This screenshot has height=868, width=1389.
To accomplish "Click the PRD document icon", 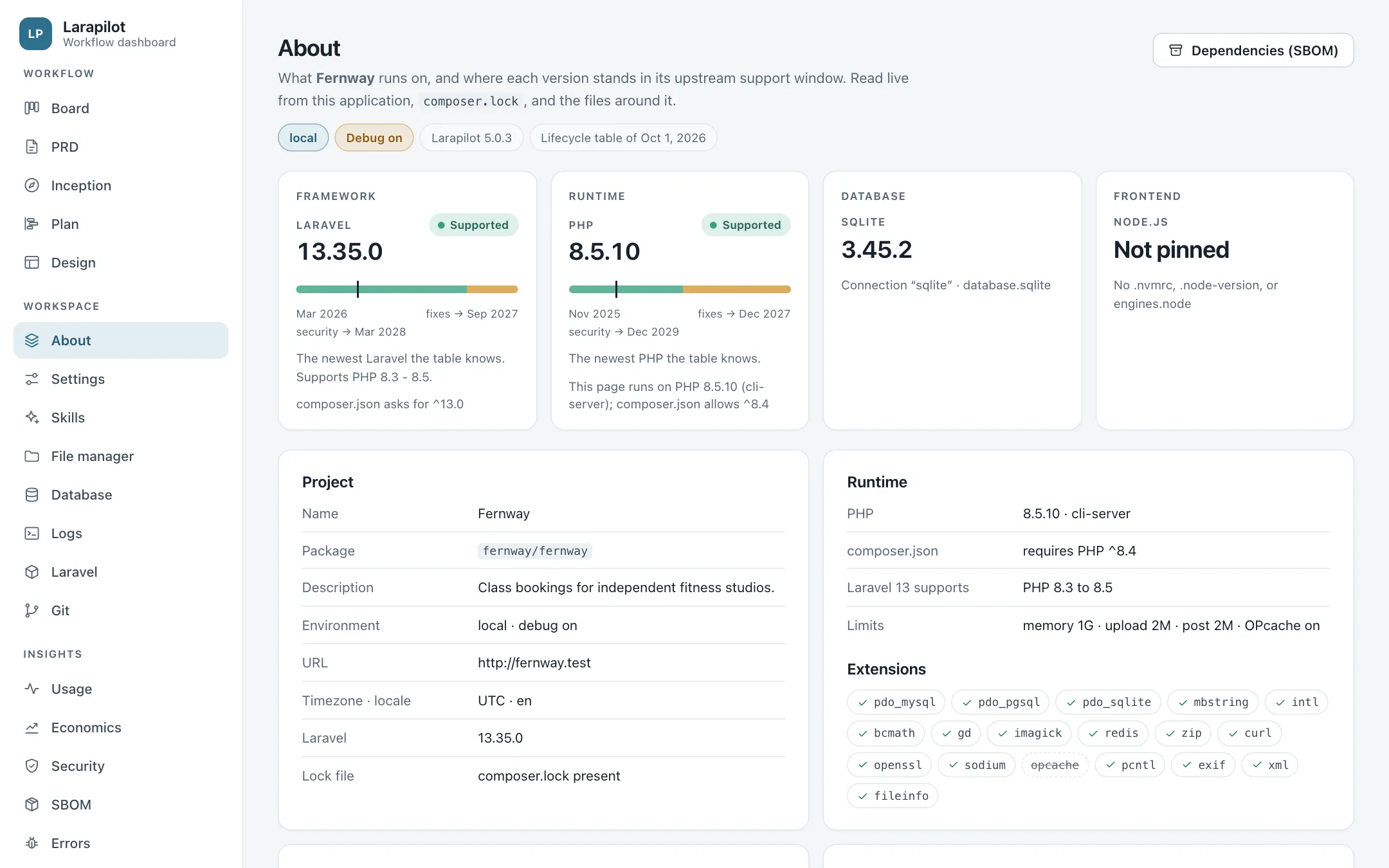I will [32, 147].
